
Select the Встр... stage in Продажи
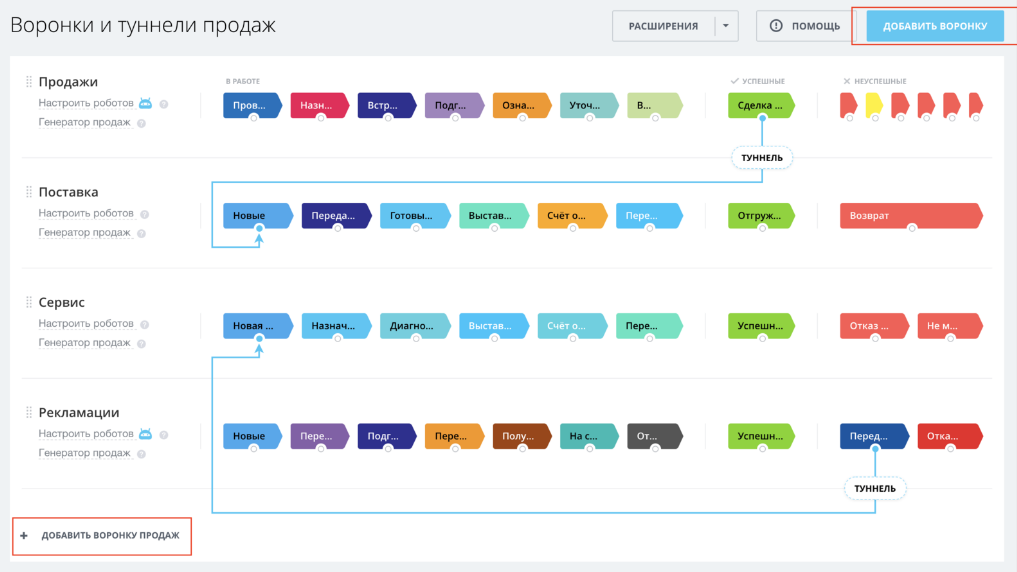(x=387, y=105)
